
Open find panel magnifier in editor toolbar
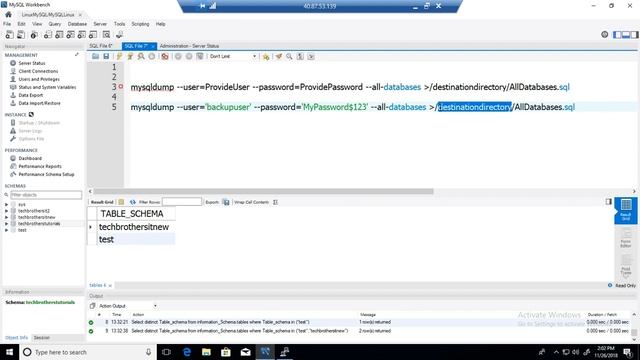(x=289, y=56)
